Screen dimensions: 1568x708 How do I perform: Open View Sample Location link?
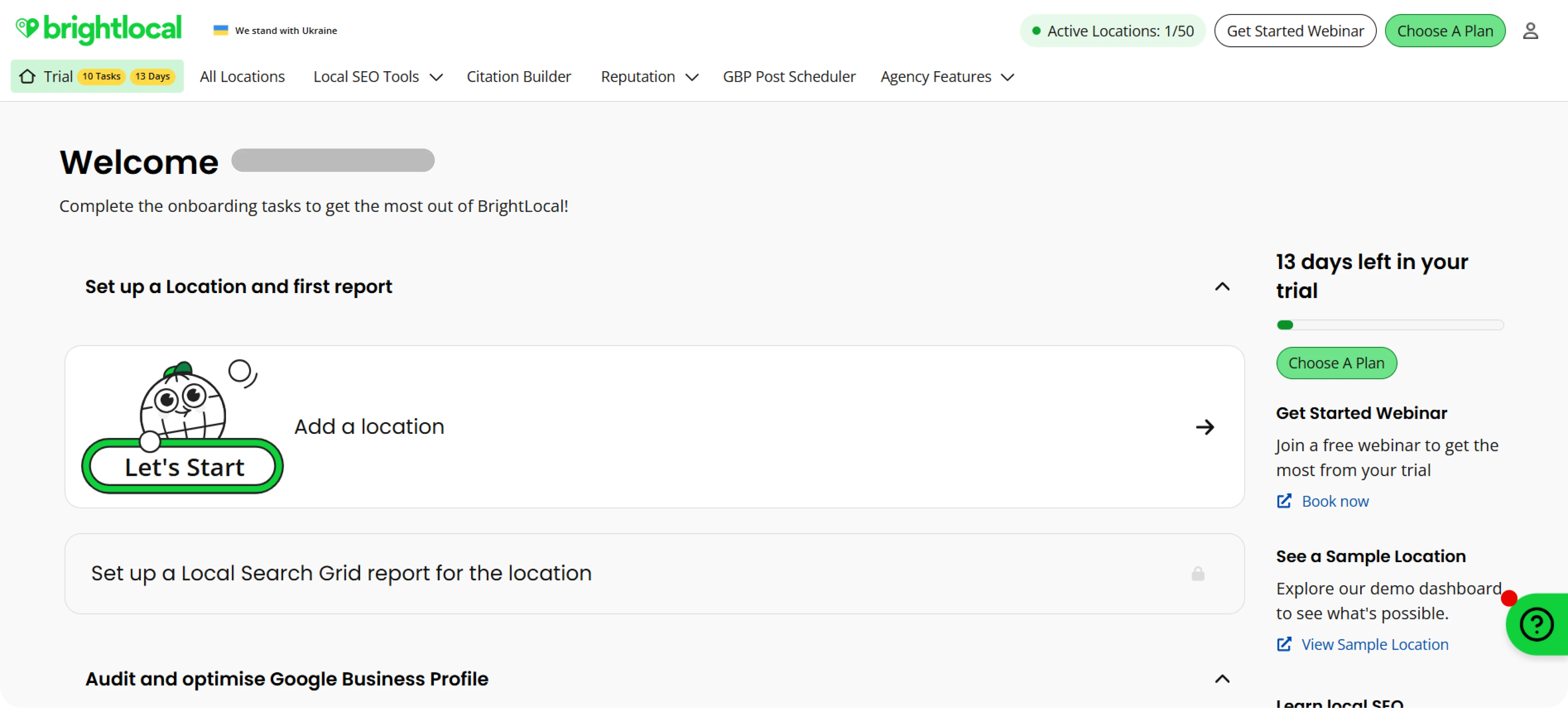pyautogui.click(x=1375, y=644)
